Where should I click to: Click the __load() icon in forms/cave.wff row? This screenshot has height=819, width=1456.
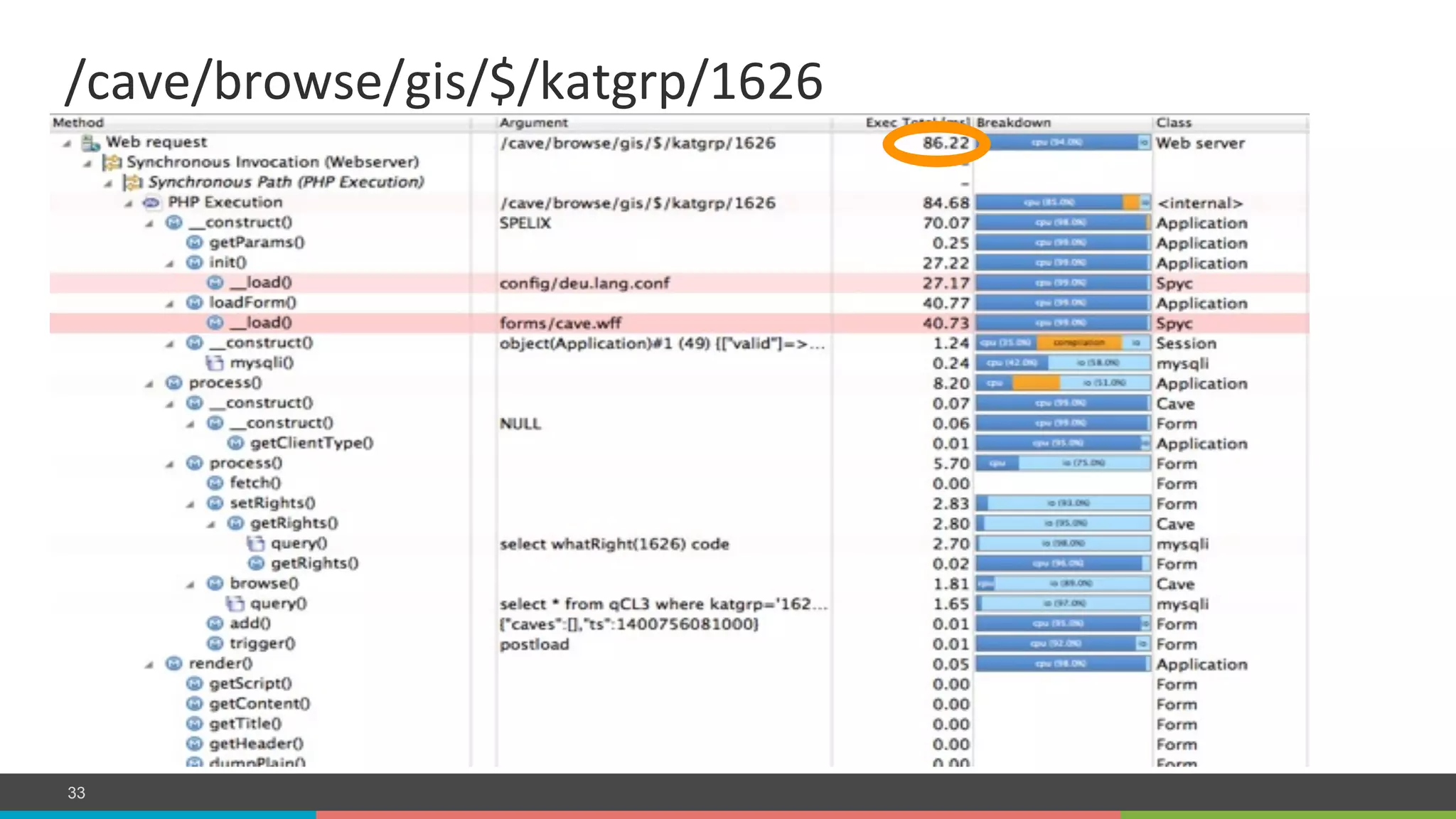(215, 323)
